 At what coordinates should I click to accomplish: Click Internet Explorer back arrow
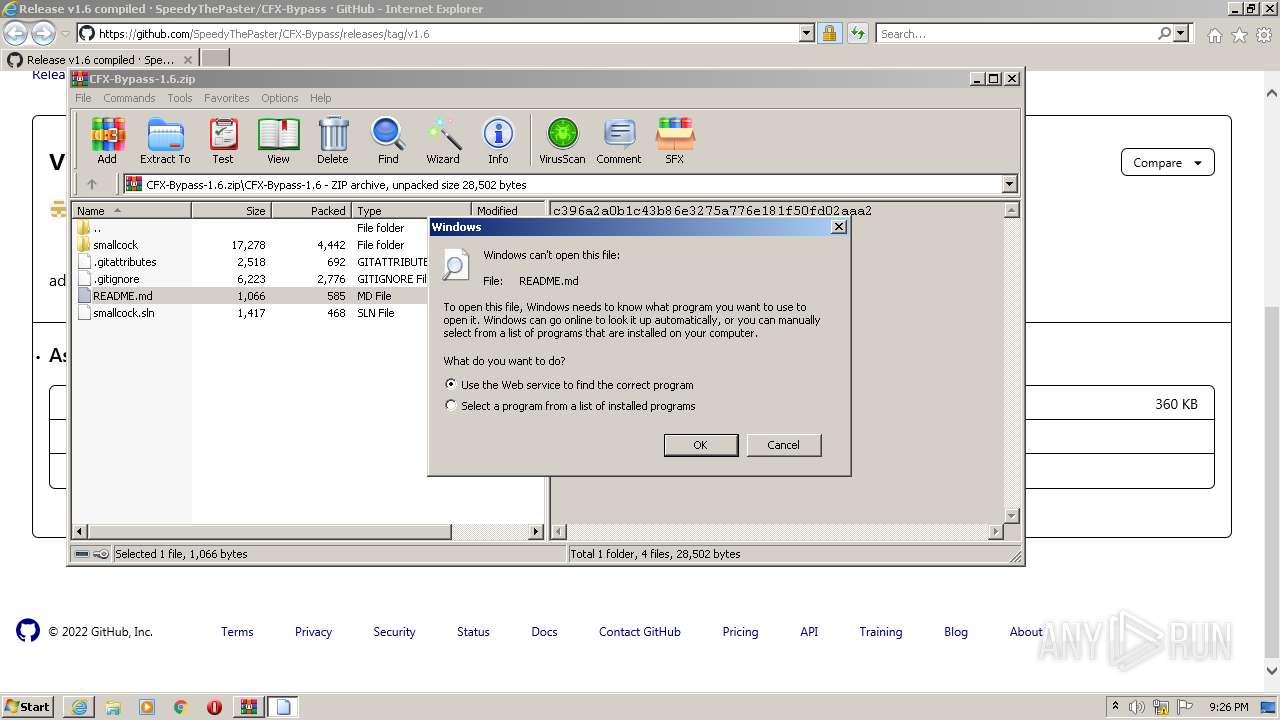pos(15,34)
